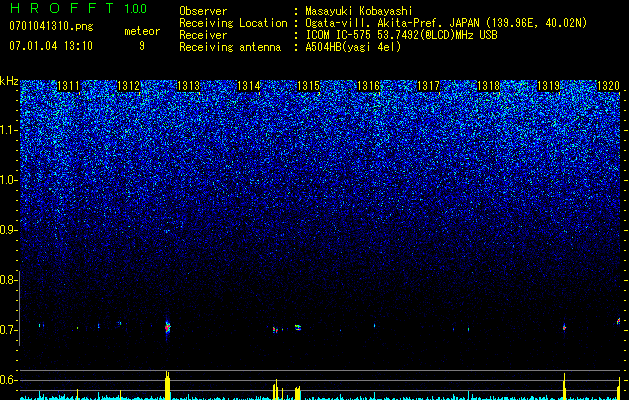
Task: Click the 0.7 frequency axis label
Action: 9,330
